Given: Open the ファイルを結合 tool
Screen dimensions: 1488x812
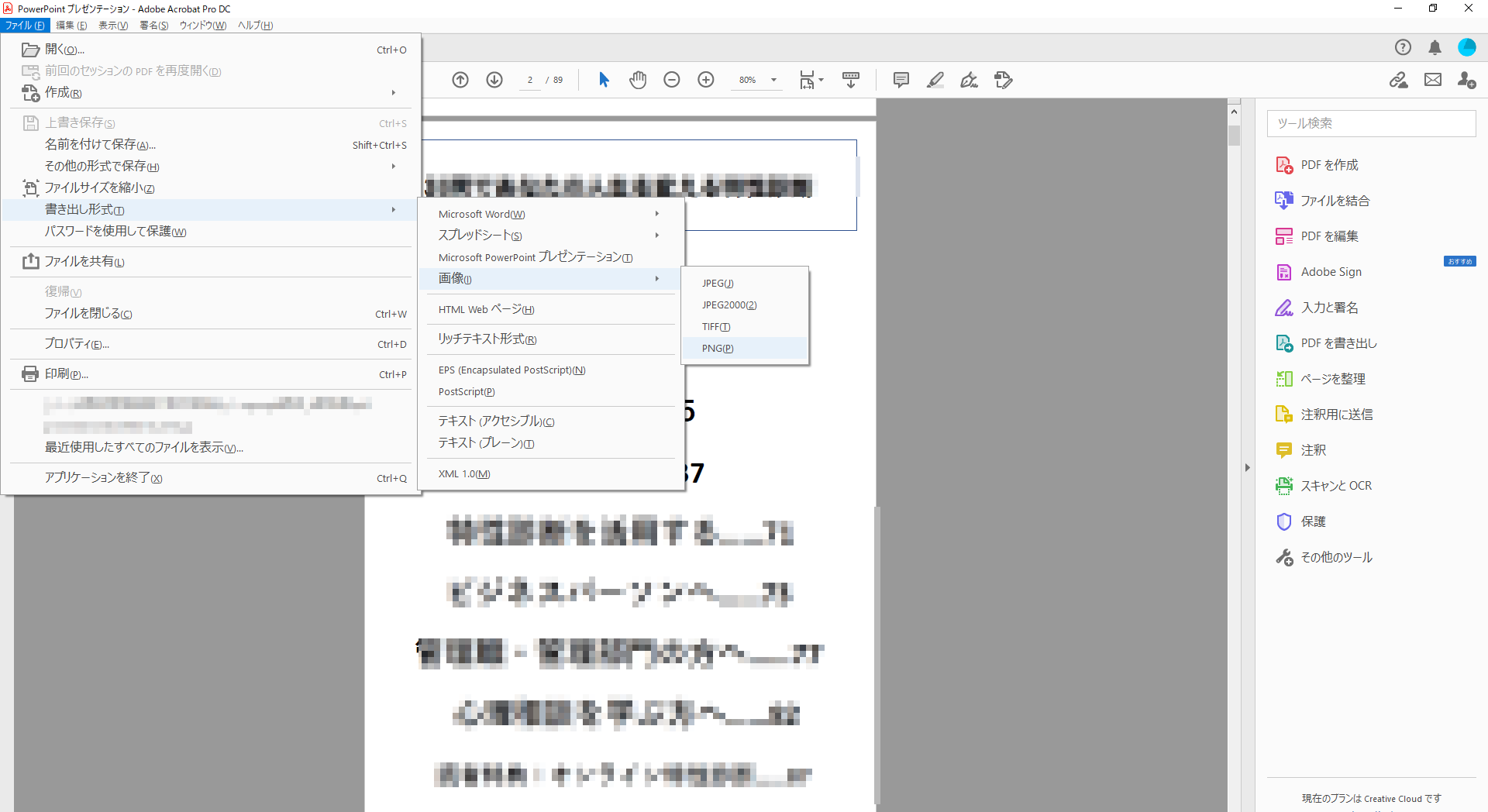Looking at the screenshot, I should (x=1322, y=201).
